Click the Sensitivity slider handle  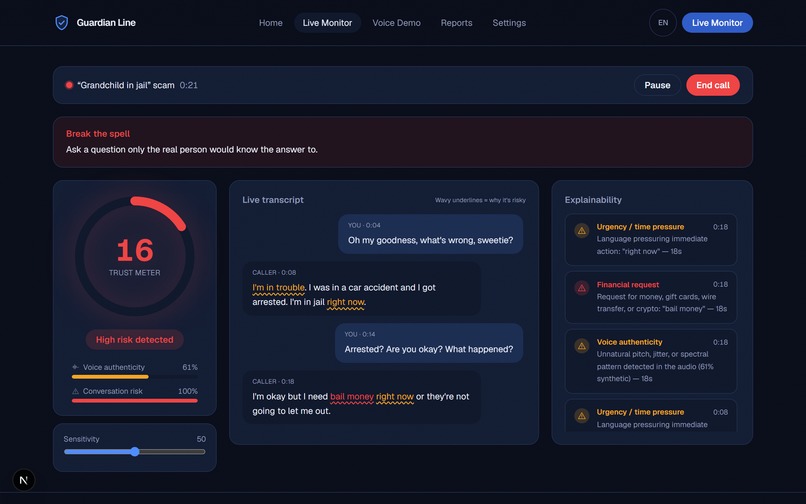(135, 452)
